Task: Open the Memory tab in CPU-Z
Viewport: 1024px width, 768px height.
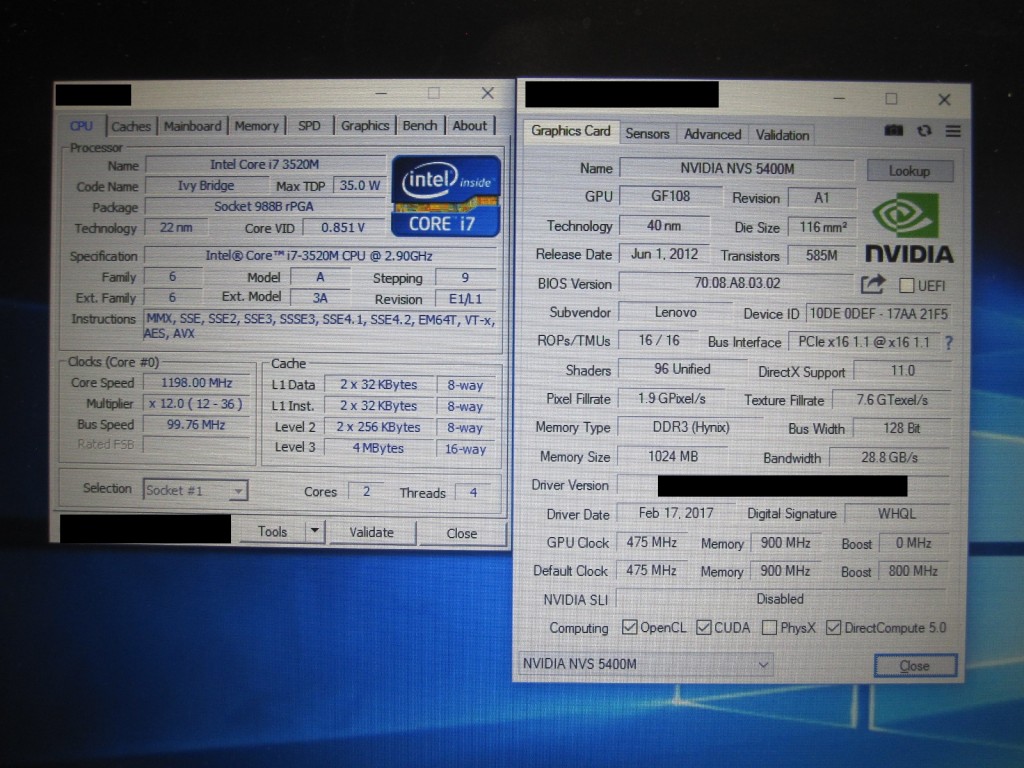Action: point(257,126)
